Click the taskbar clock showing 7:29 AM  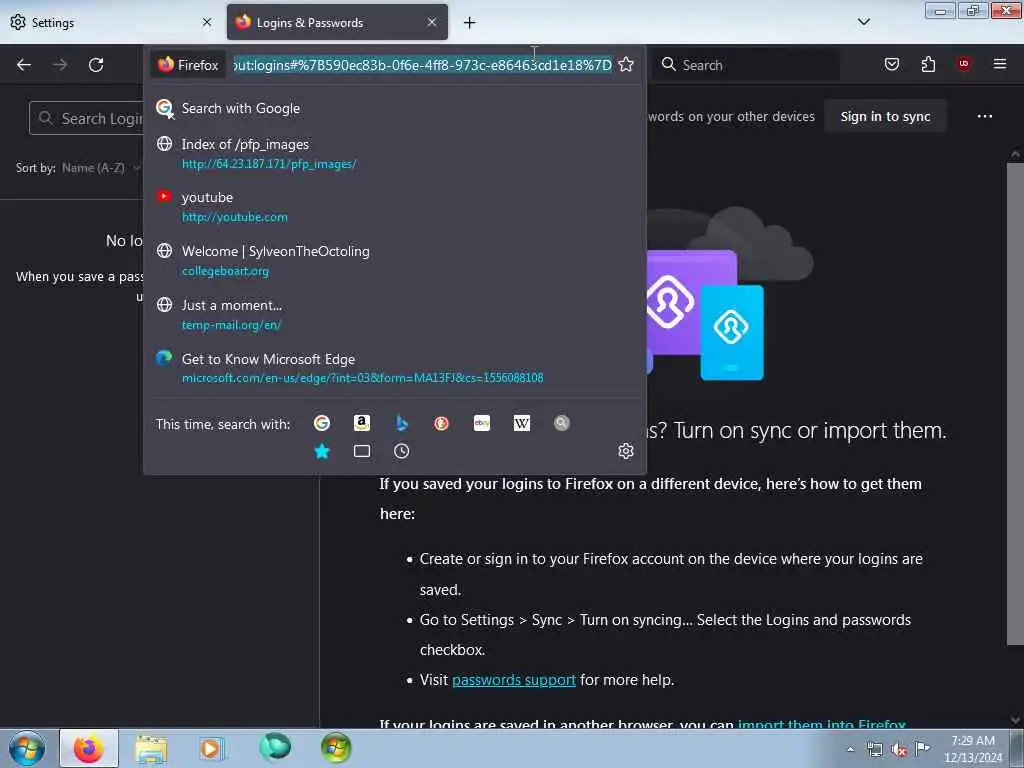(x=973, y=748)
